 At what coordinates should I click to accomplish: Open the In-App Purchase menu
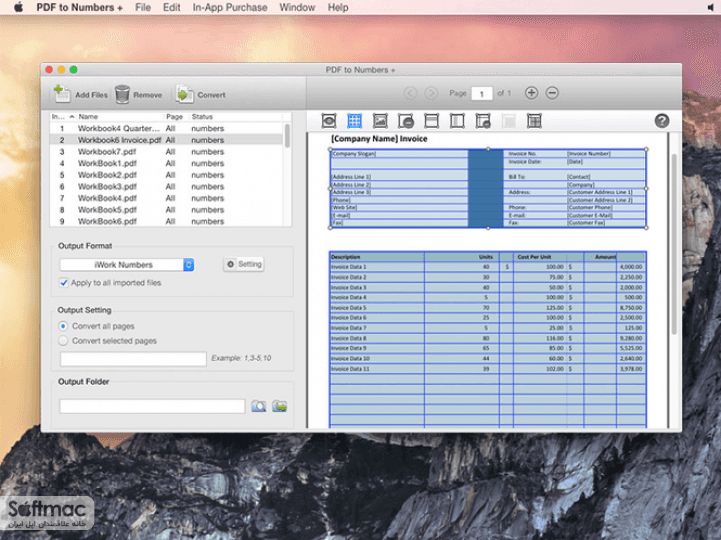(x=230, y=7)
